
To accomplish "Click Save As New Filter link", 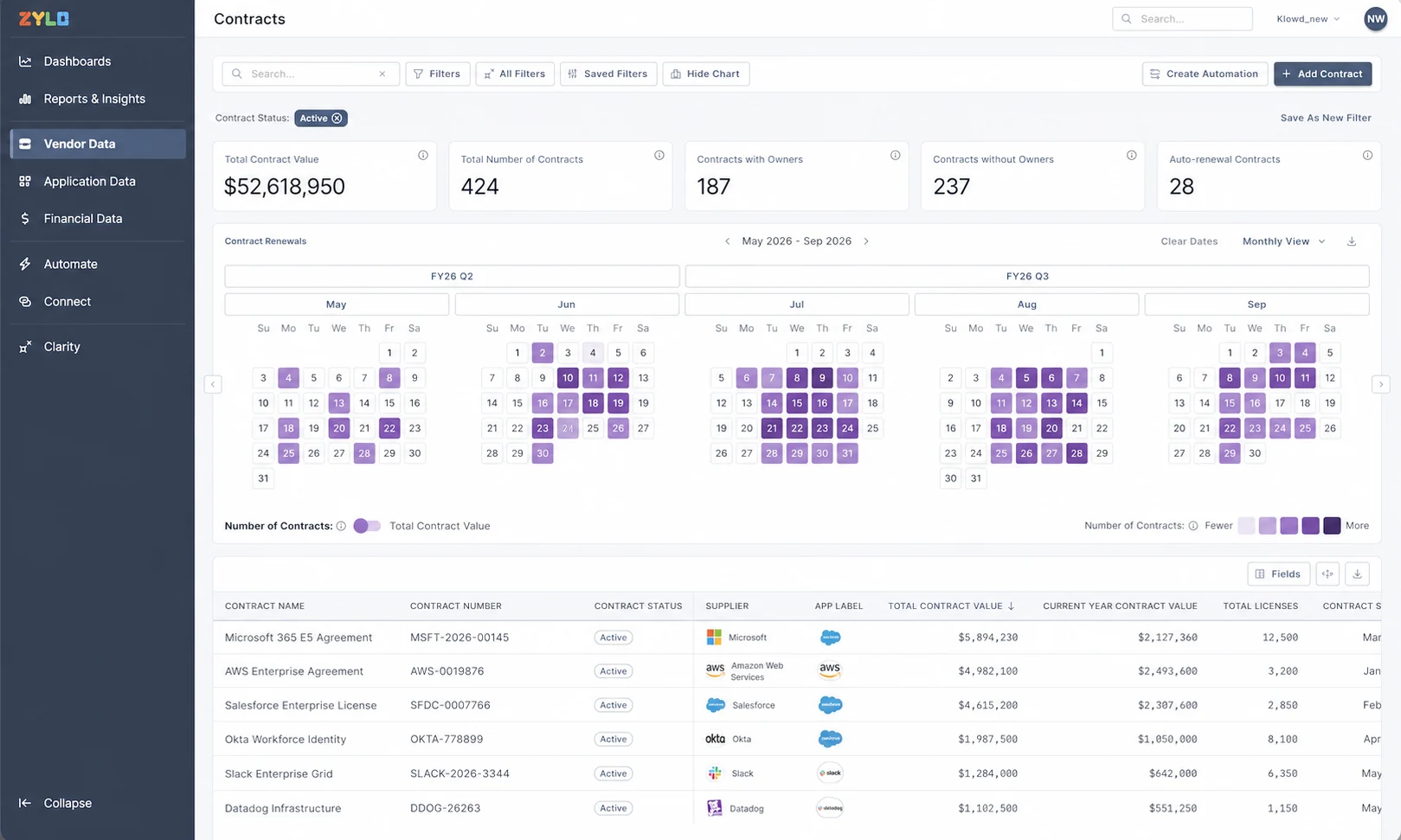I will tap(1326, 119).
